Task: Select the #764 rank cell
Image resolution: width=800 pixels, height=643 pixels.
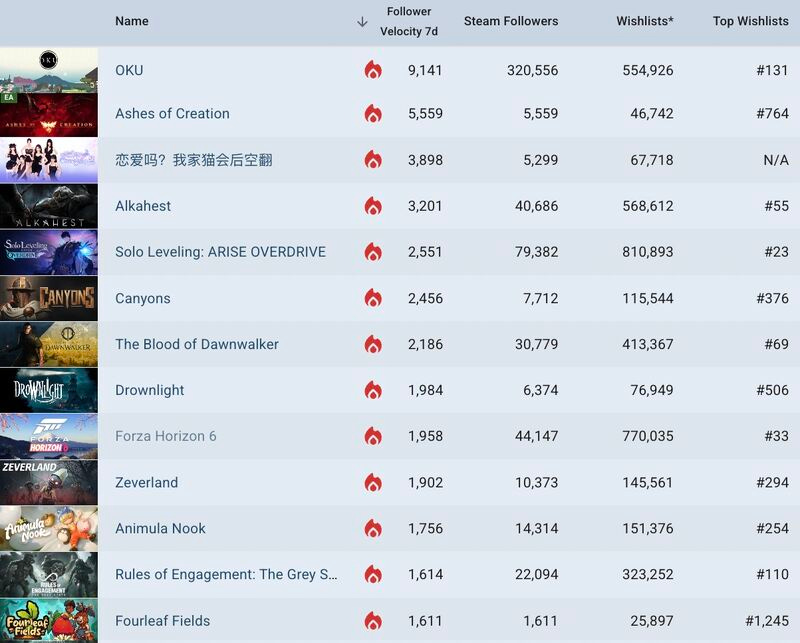Action: click(x=772, y=114)
